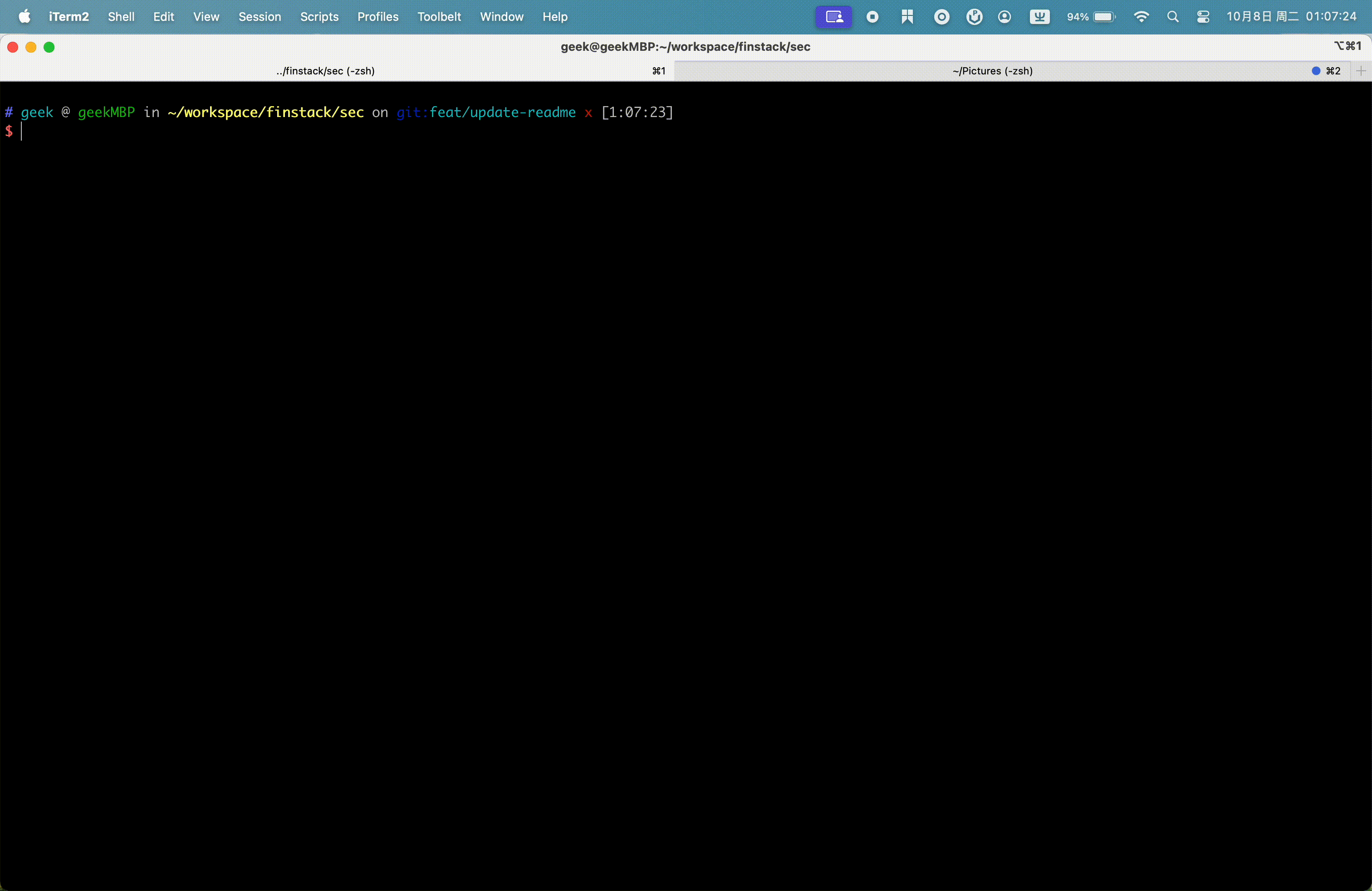The height and width of the screenshot is (891, 1372).
Task: Close the iTerm2 window with the red button
Action: (13, 47)
